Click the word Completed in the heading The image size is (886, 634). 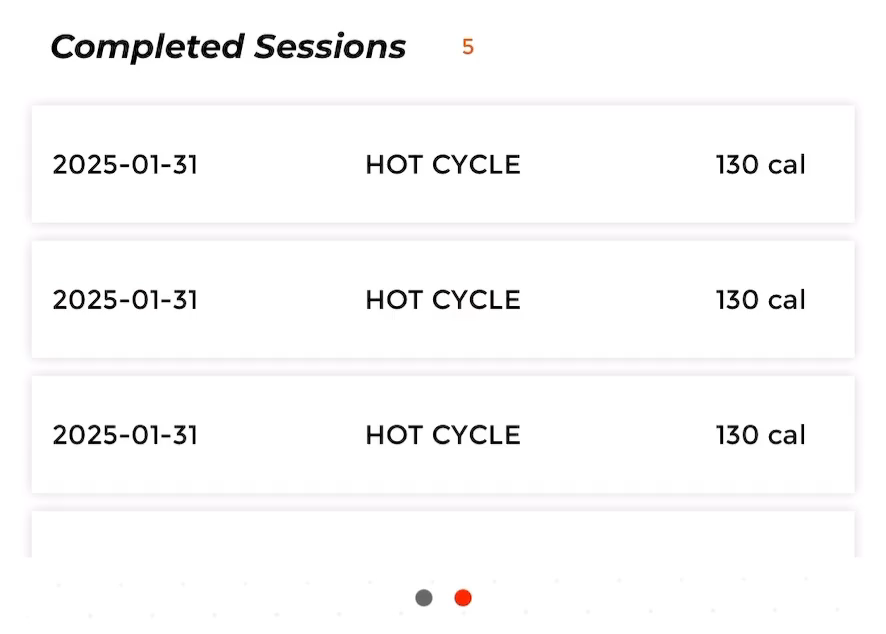coord(147,47)
